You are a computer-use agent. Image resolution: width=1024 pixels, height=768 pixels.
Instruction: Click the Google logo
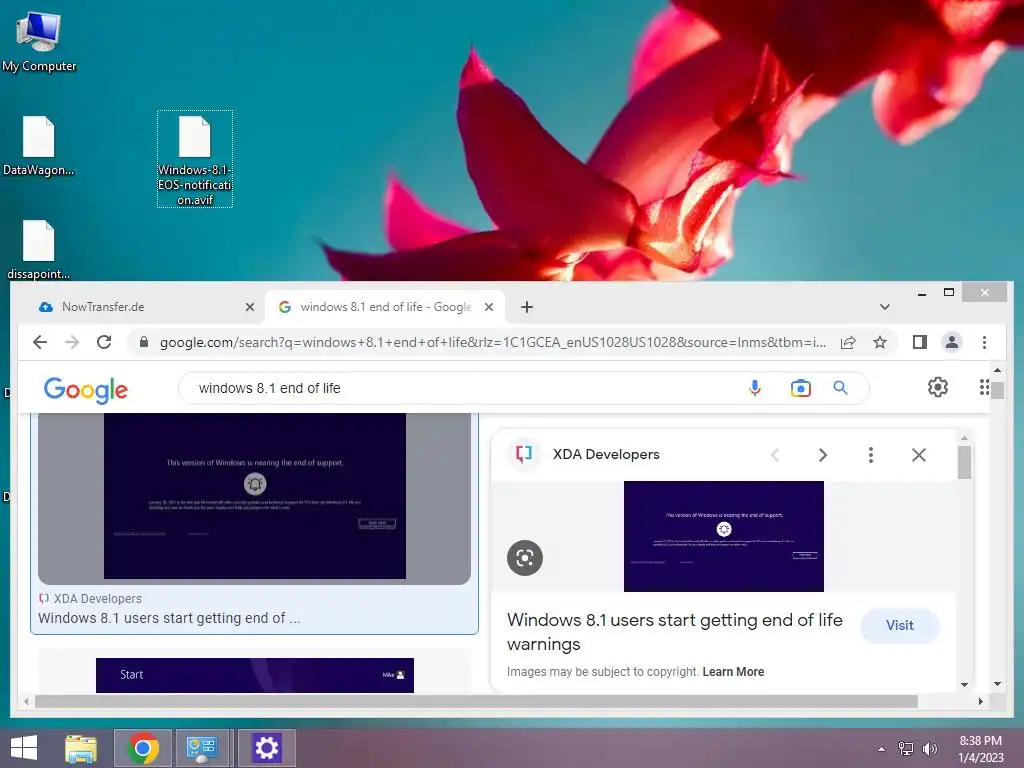click(86, 389)
